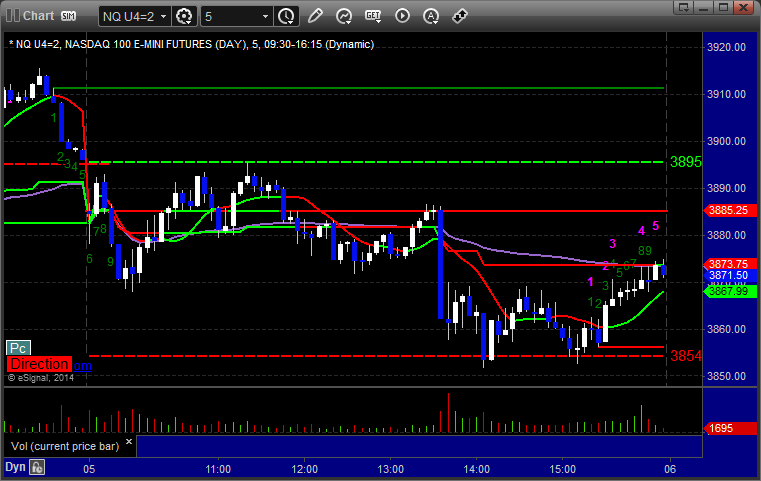Click the Vol (current price bar) label
Image resolution: width=761 pixels, height=481 pixels.
pyautogui.click(x=65, y=446)
